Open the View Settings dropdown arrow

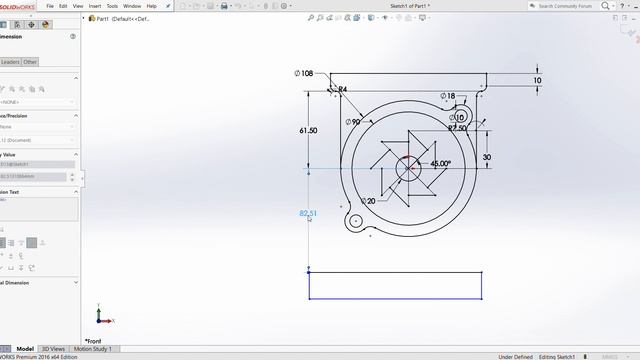[x=429, y=18]
